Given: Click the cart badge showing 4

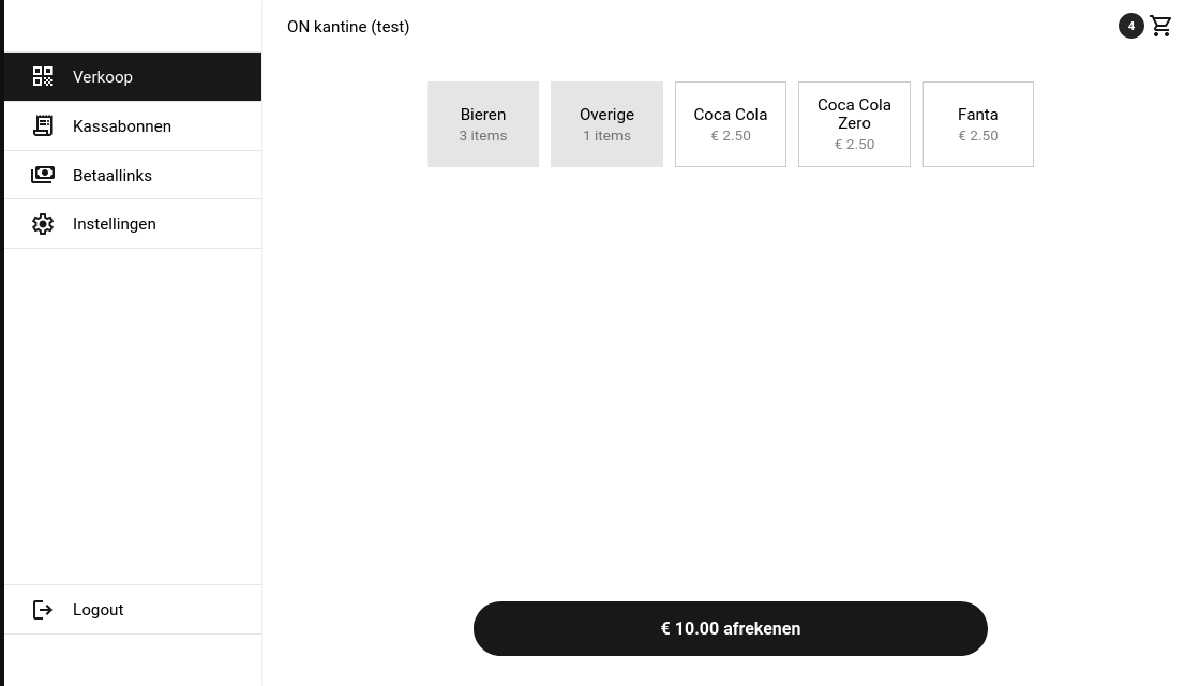Looking at the screenshot, I should tap(1131, 26).
